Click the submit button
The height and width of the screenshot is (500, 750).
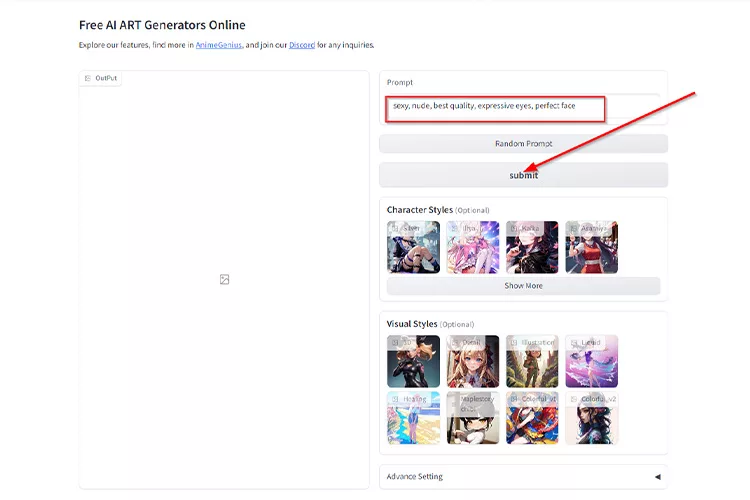[x=523, y=175]
